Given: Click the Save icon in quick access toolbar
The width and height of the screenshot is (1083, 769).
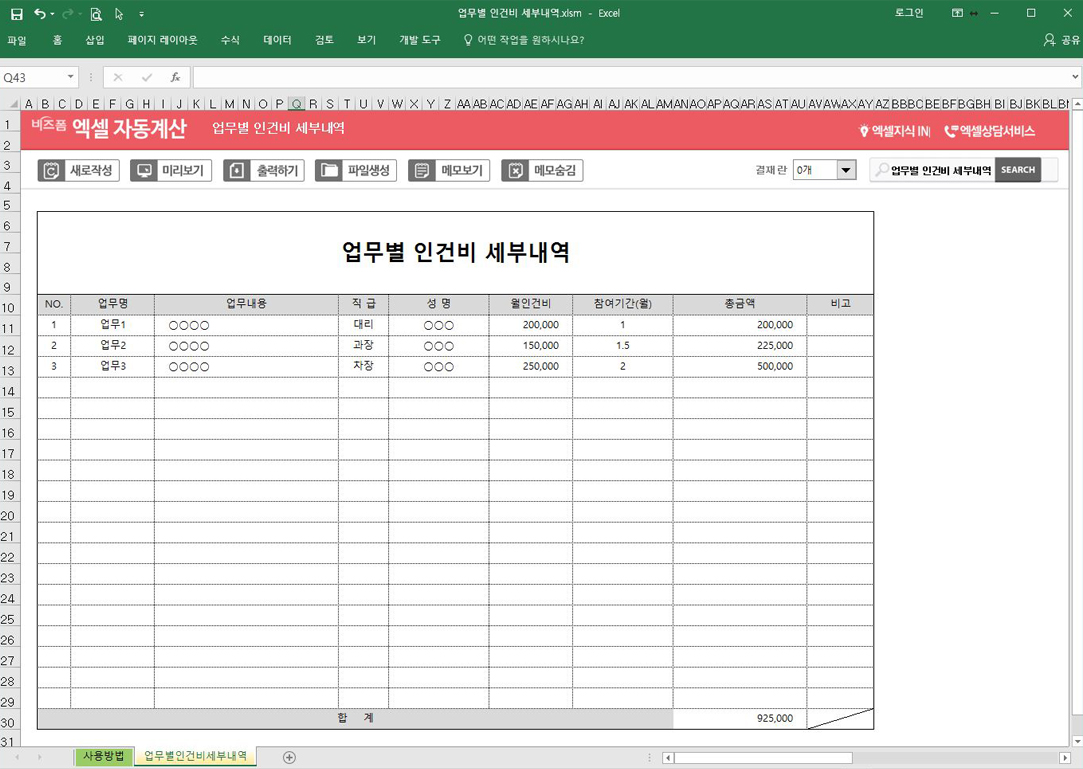Looking at the screenshot, I should 16,14.
